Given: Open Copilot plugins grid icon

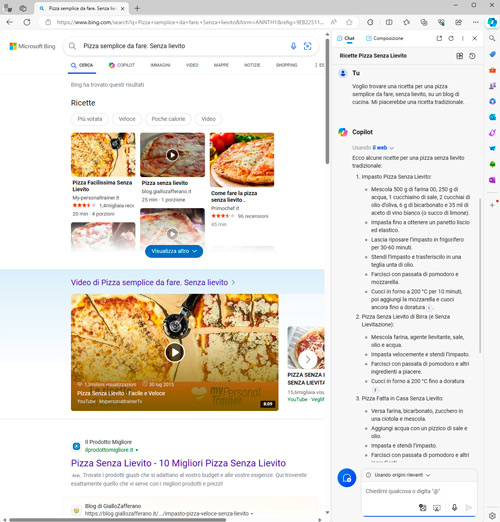Looking at the screenshot, I should pos(460,56).
